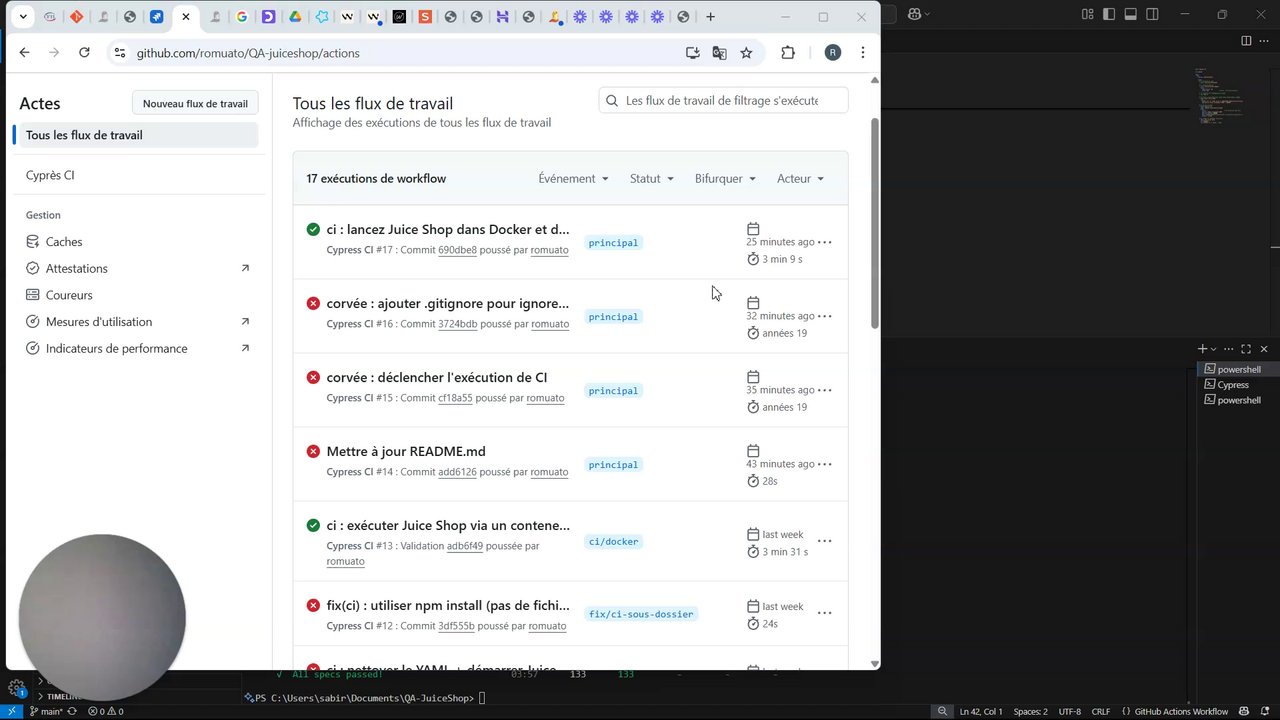Split the VS Code editor right
1280x720 pixels.
(1246, 41)
